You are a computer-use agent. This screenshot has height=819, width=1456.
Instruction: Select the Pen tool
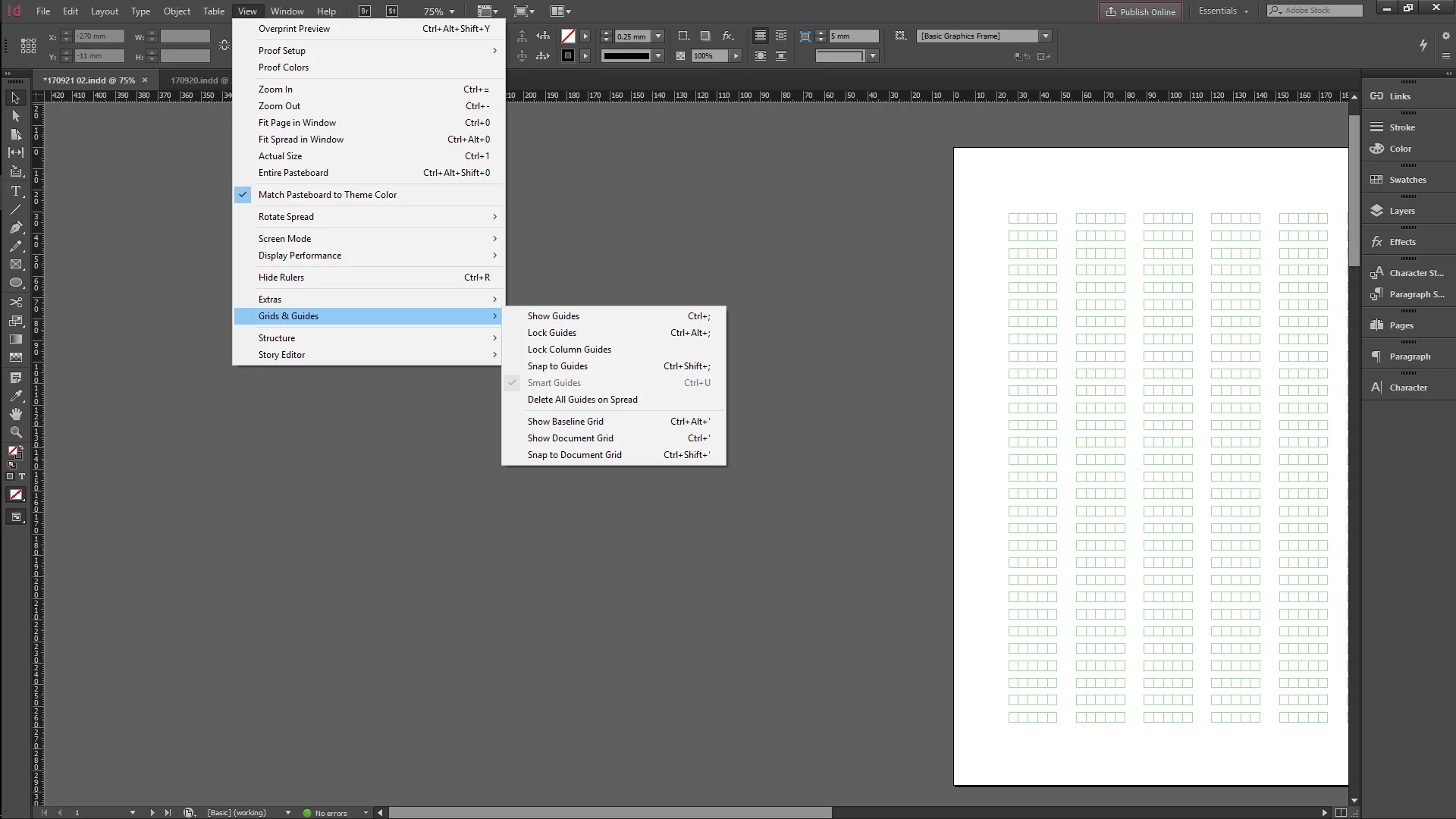15,227
